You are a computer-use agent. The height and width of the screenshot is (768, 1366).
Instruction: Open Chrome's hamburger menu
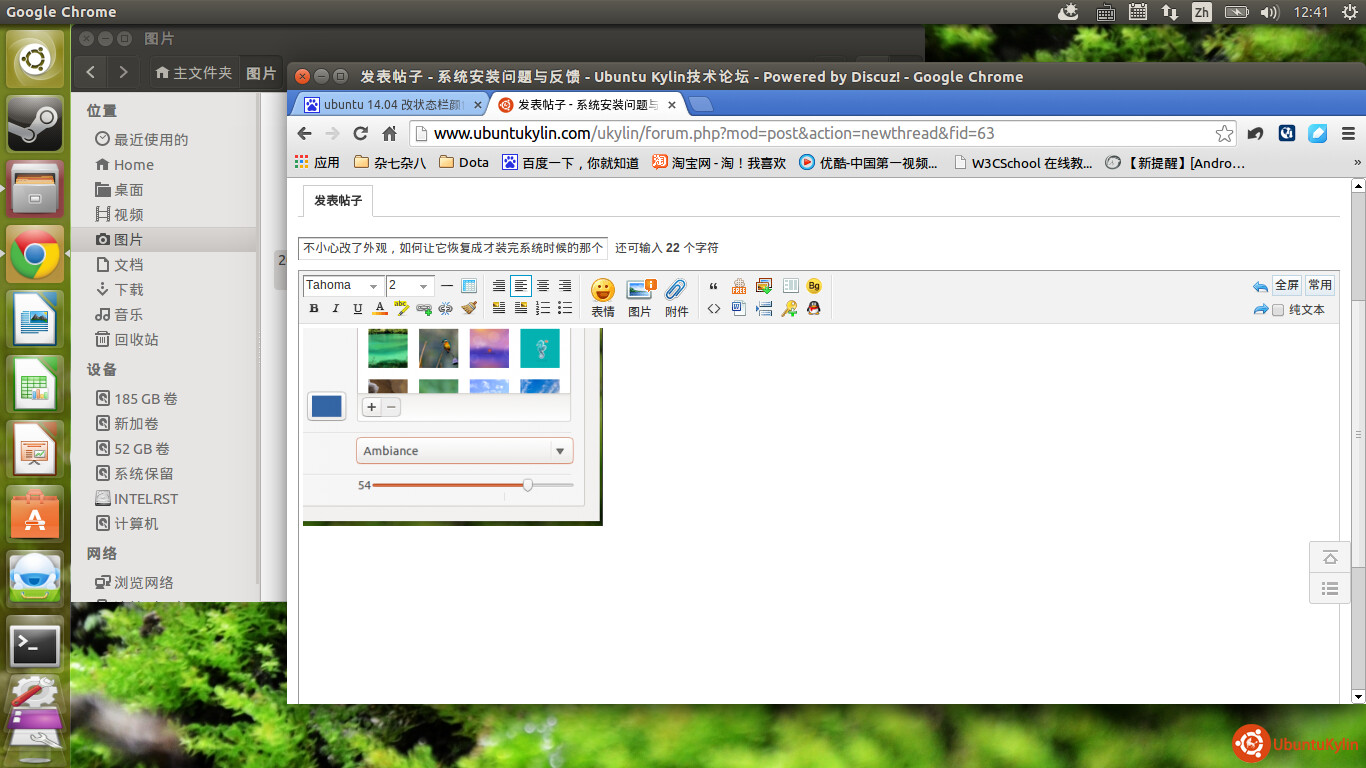pyautogui.click(x=1347, y=134)
